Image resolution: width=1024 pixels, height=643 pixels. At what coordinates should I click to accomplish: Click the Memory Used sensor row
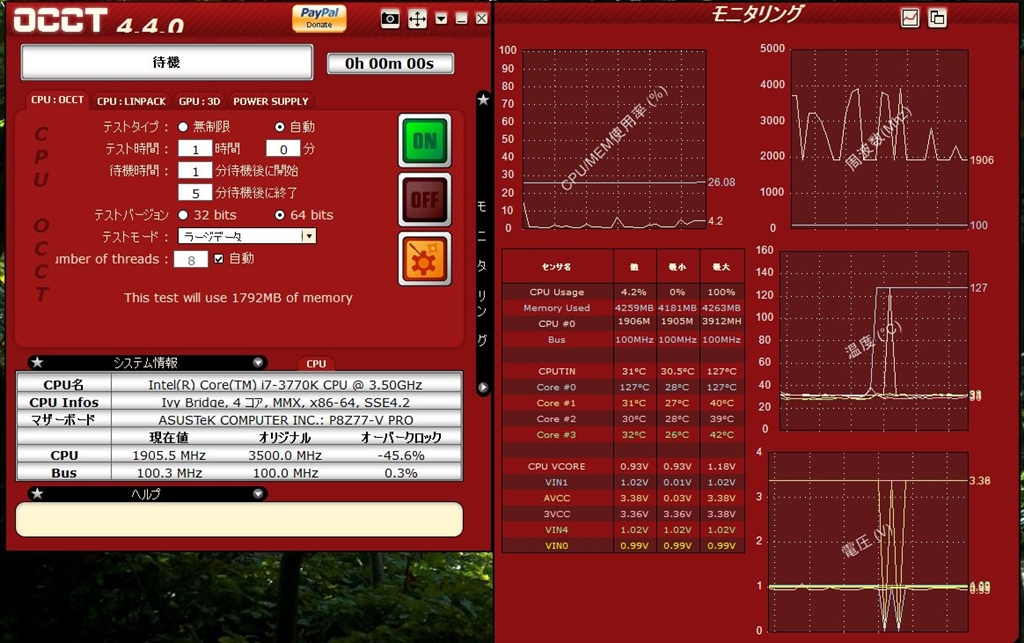[623, 307]
